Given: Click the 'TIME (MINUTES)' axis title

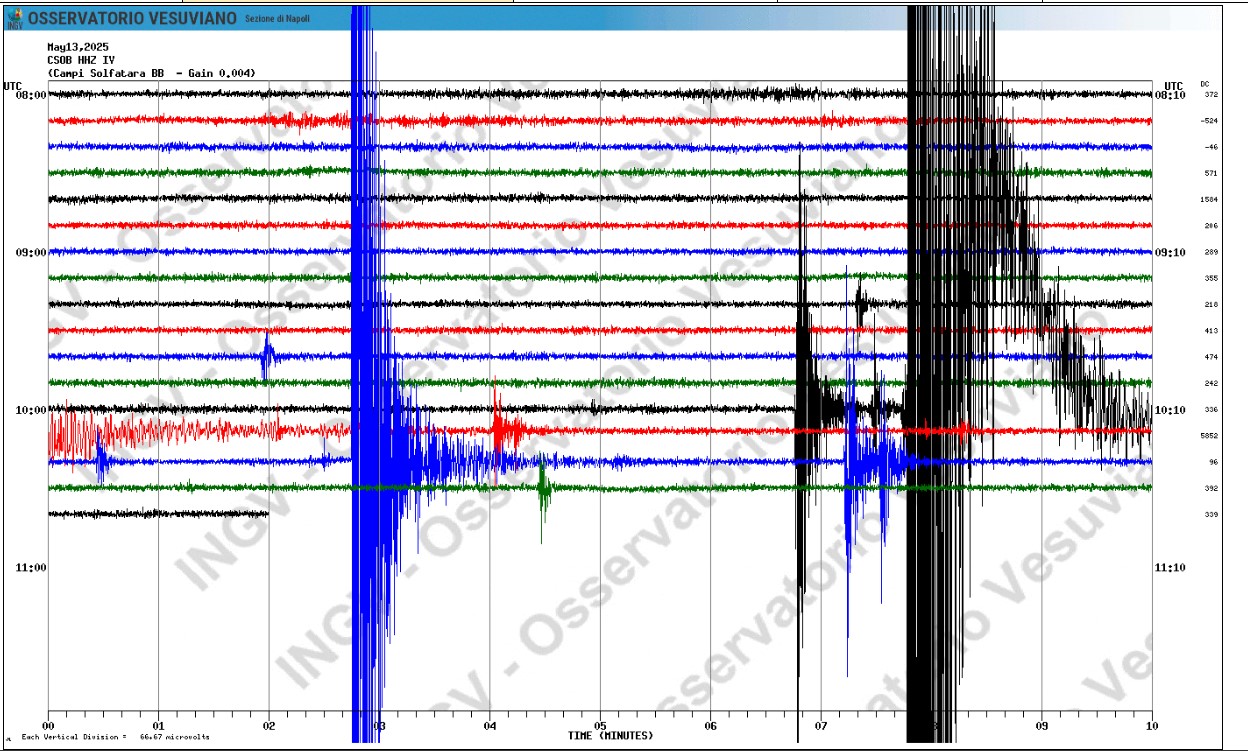Looking at the screenshot, I should click(x=610, y=736).
